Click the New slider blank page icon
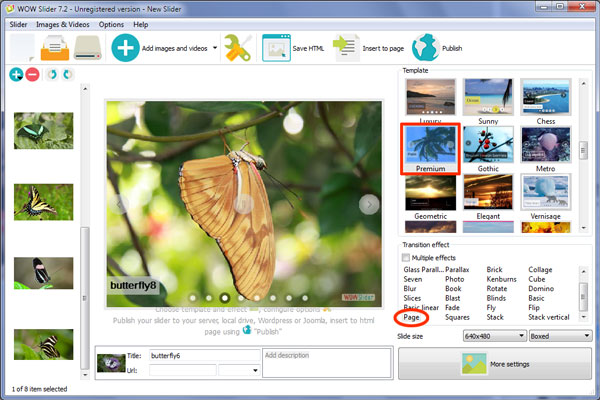 click(x=22, y=48)
